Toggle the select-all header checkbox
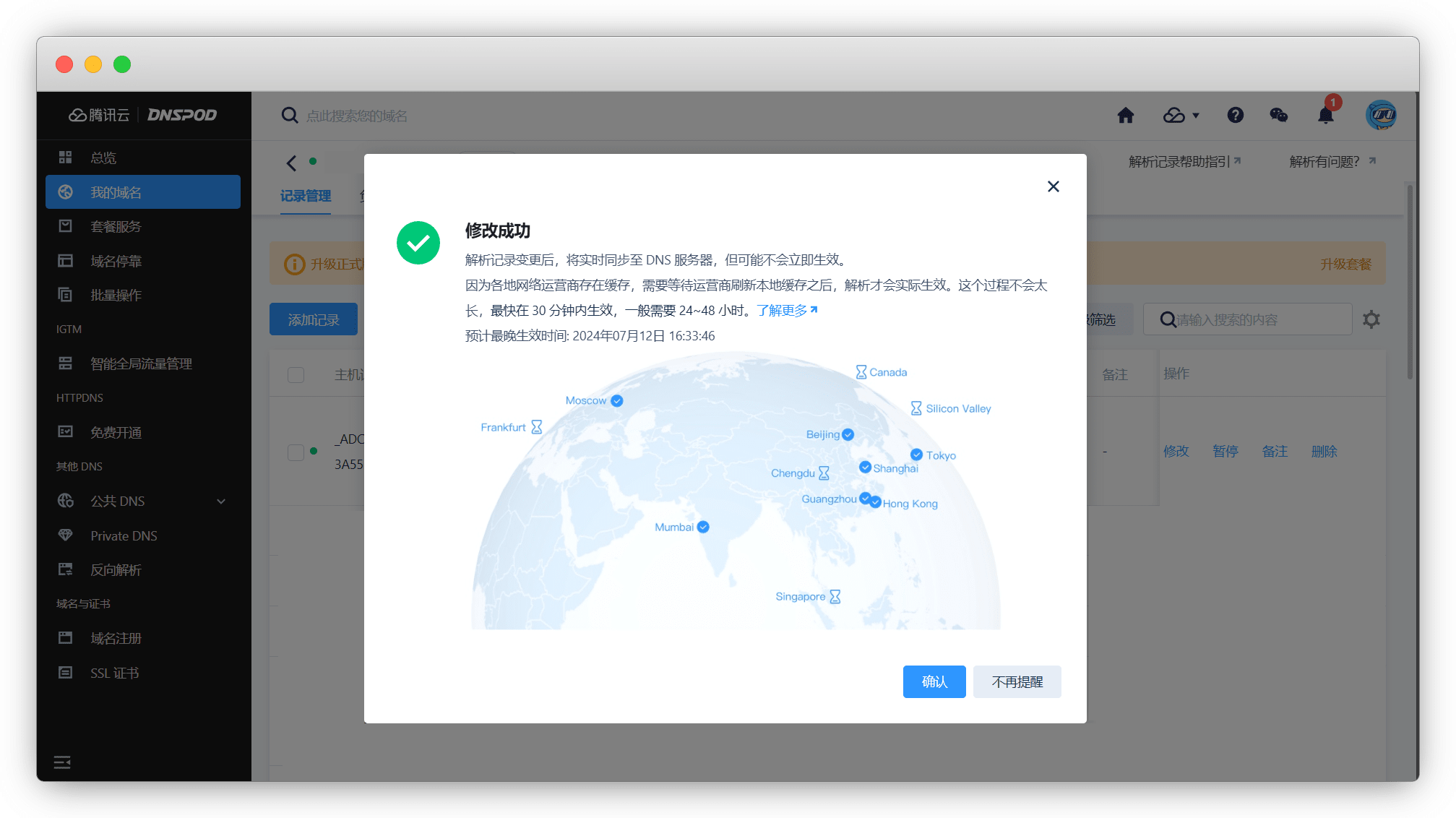1456x818 pixels. tap(296, 375)
